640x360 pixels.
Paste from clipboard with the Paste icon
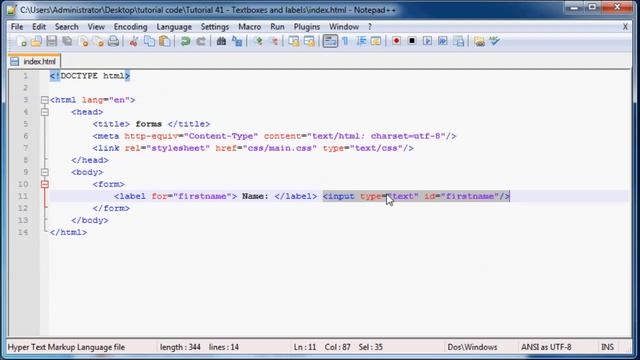tap(165, 41)
